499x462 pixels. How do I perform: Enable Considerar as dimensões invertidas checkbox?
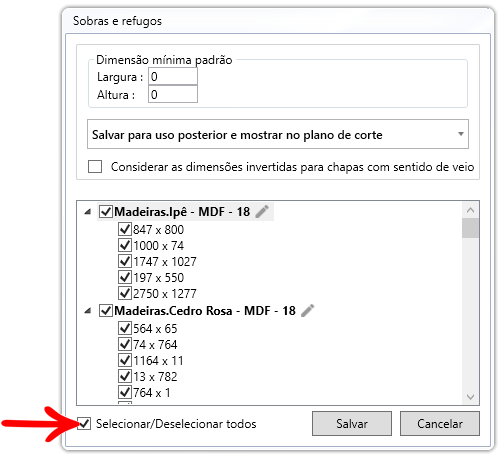pos(95,166)
